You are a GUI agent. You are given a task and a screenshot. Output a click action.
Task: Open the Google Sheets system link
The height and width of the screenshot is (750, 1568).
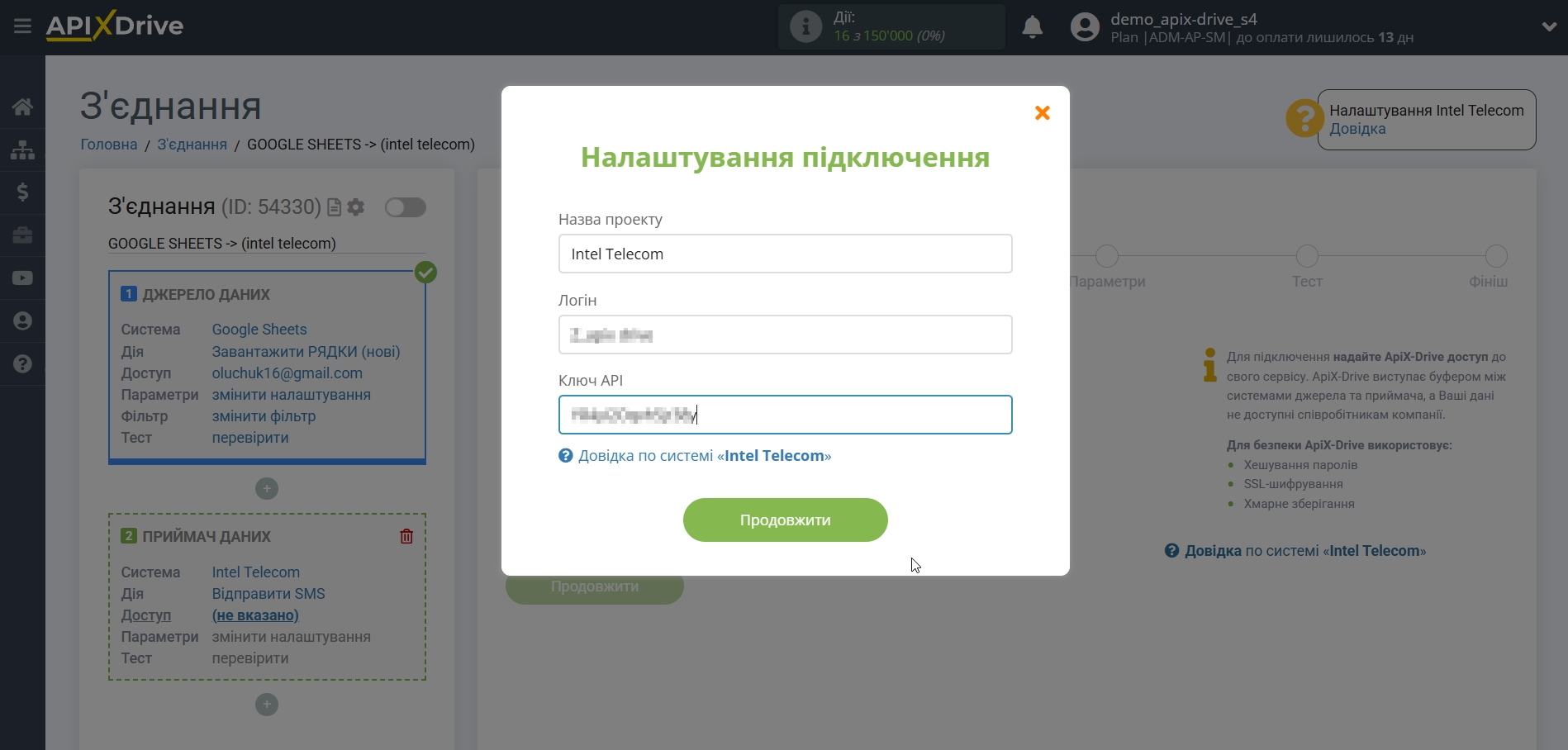pyautogui.click(x=259, y=330)
